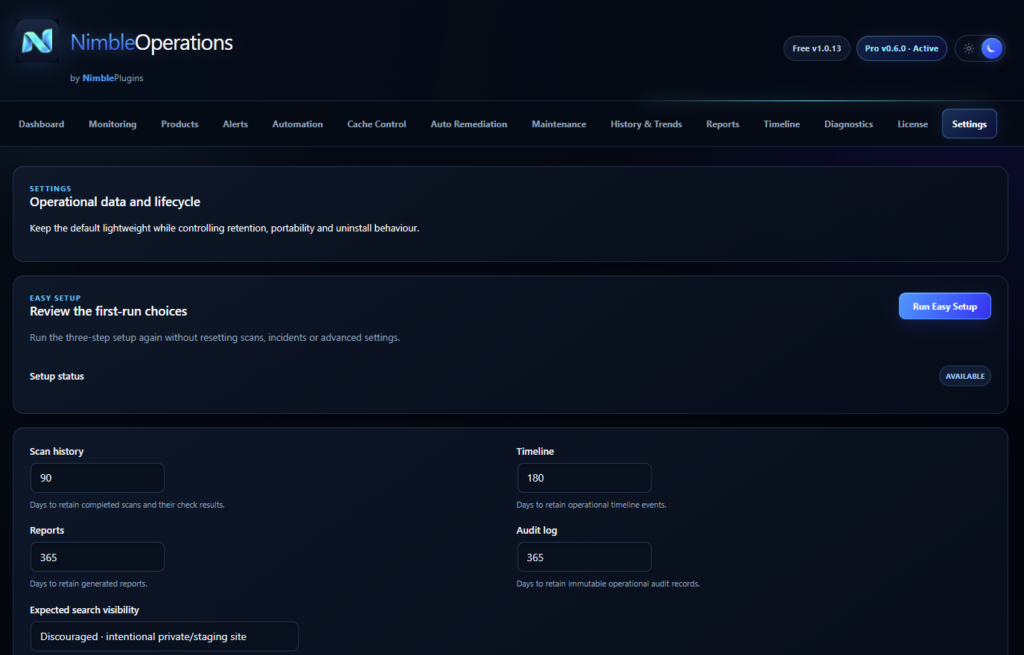The width and height of the screenshot is (1024, 655).
Task: Click the "Operational data and lifecycle" heading
Action: click(x=115, y=202)
